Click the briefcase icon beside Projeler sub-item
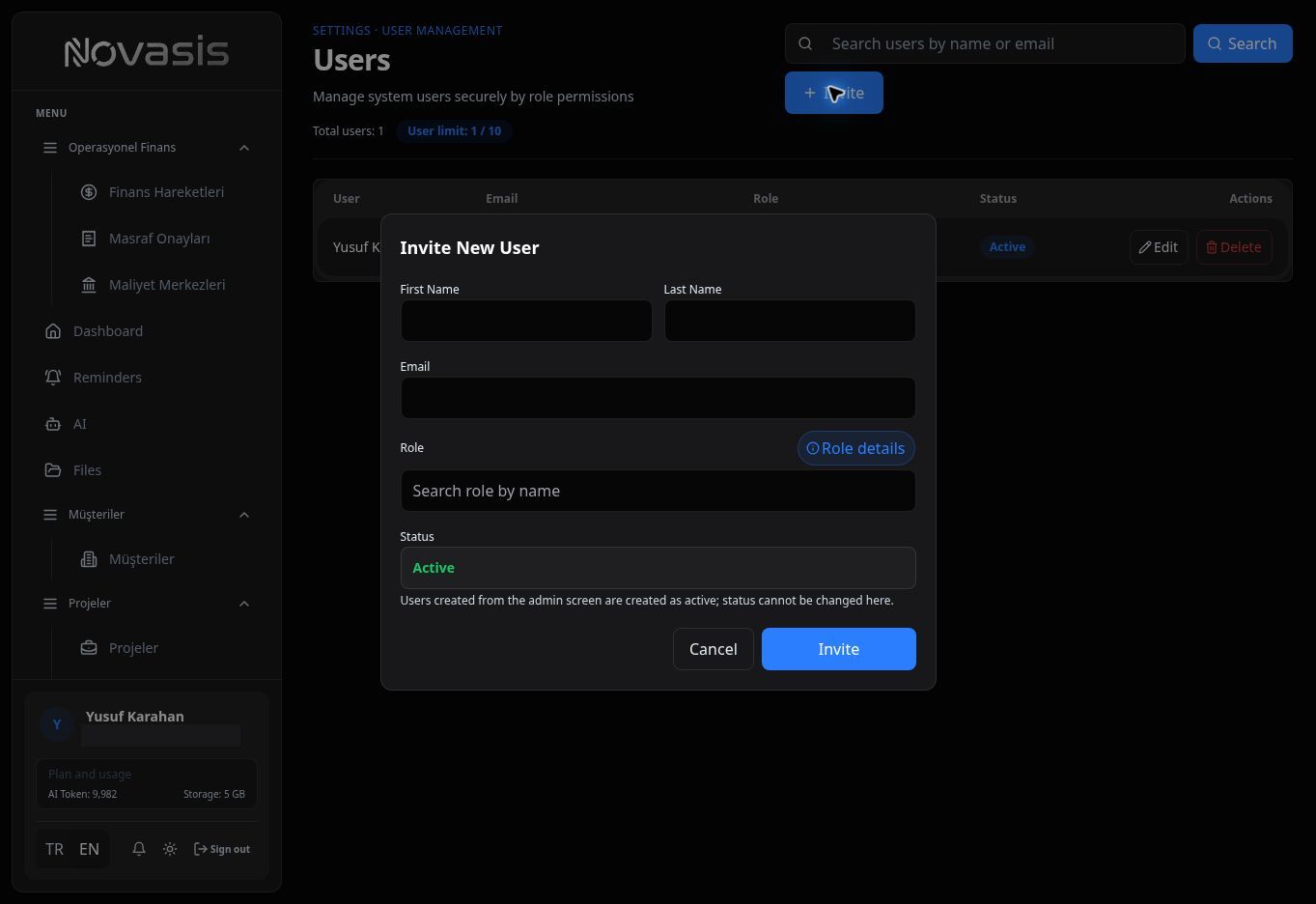Screen dimensions: 1316x904 pyautogui.click(x=89, y=648)
